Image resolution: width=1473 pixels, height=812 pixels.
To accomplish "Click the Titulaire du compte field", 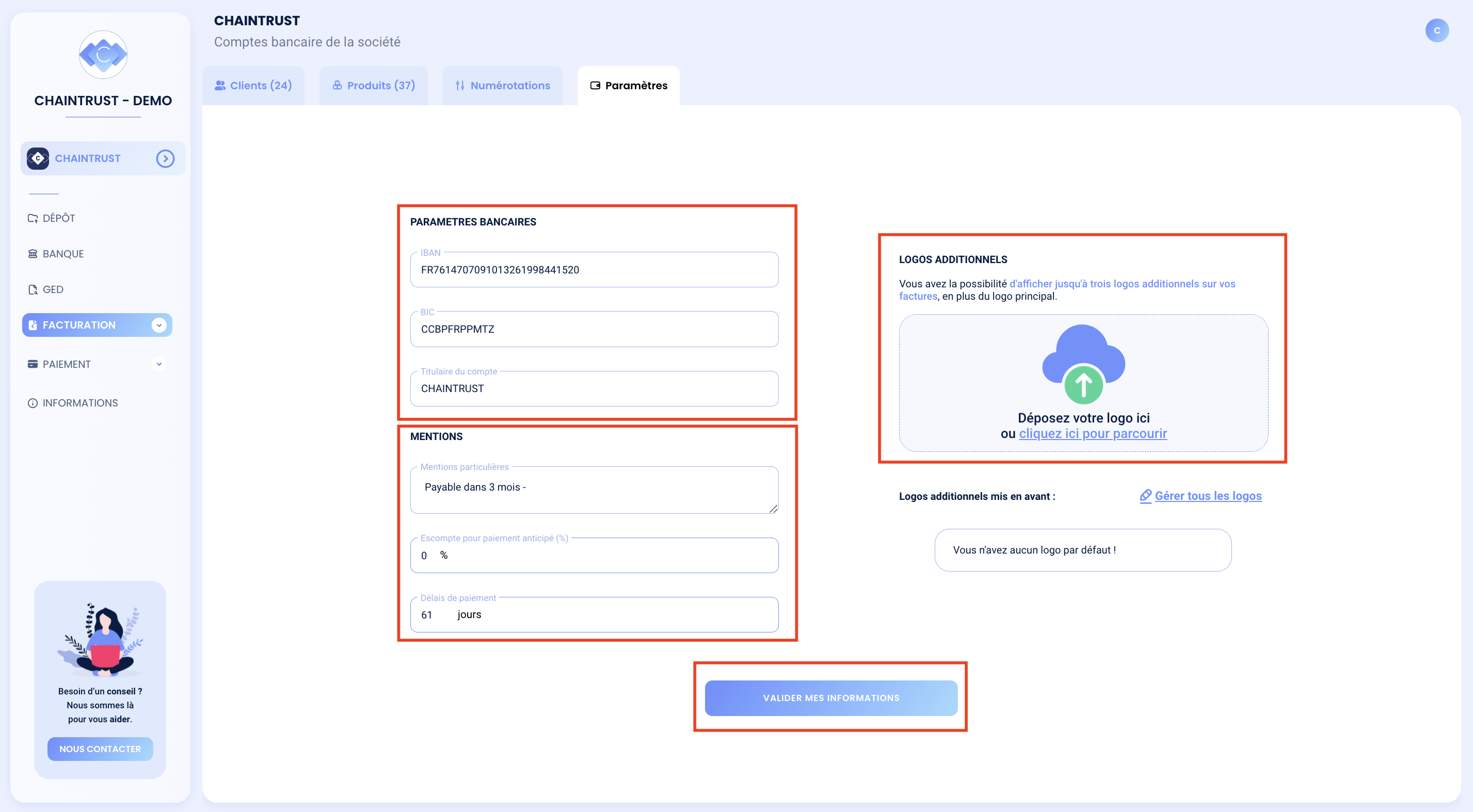I will click(x=594, y=388).
